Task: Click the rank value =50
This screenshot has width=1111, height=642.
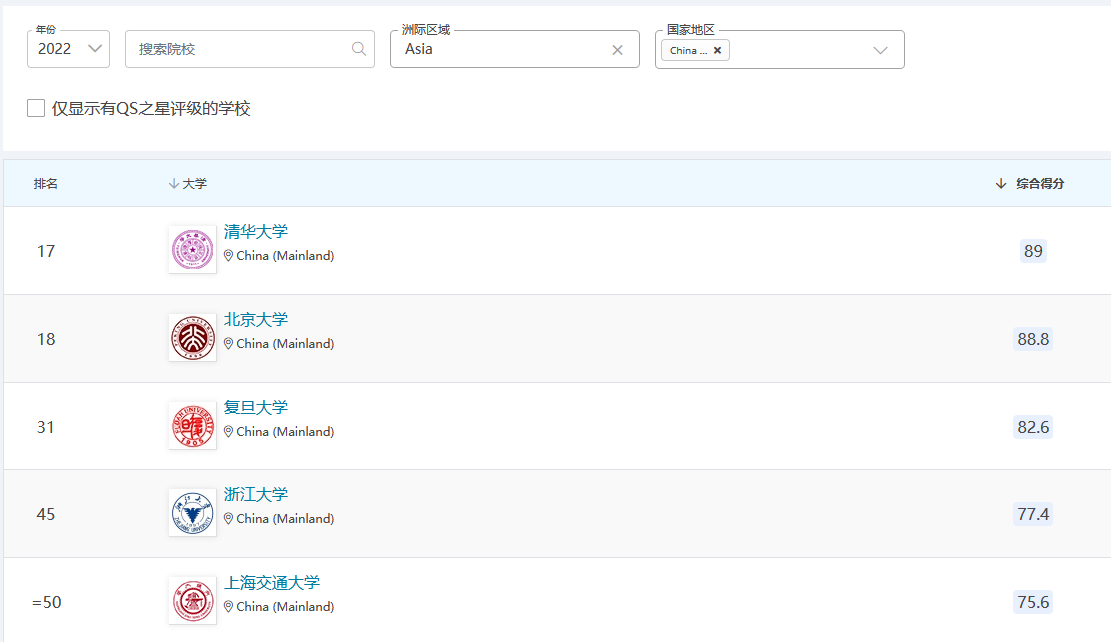Action: click(47, 602)
